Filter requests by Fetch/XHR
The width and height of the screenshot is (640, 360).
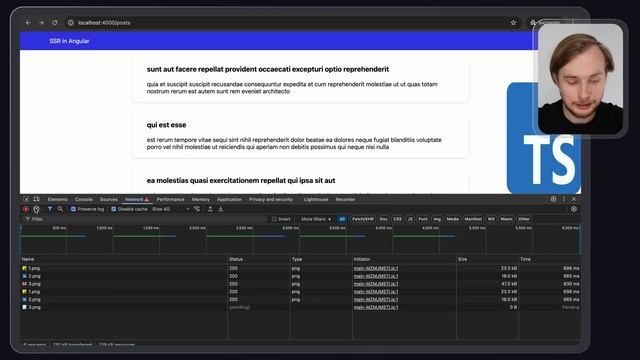tap(363, 219)
